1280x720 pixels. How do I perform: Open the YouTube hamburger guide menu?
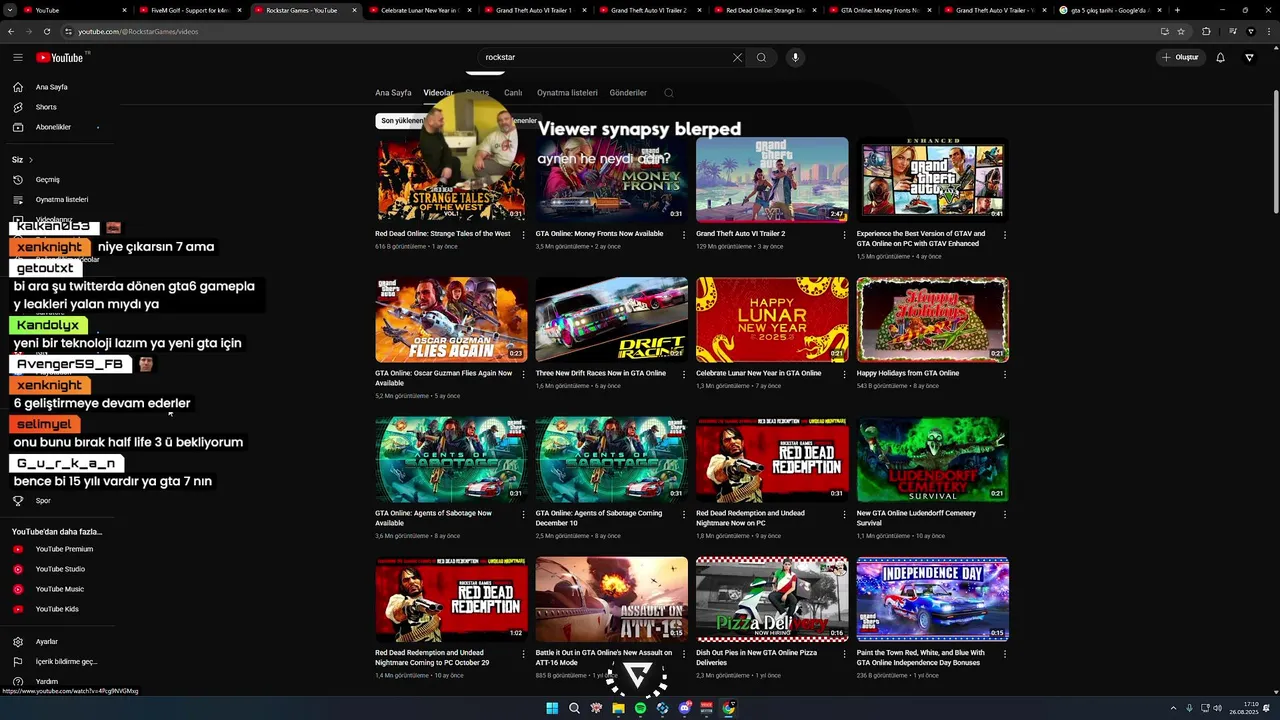(17, 57)
